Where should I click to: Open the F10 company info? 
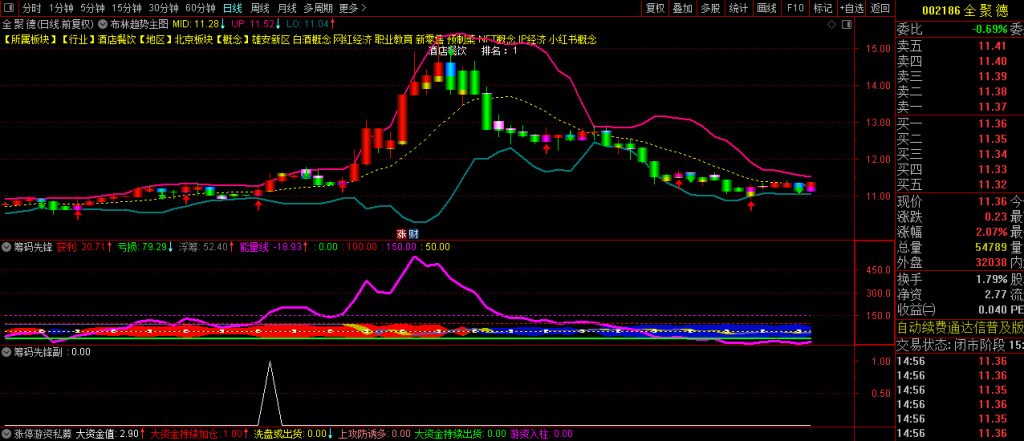point(795,8)
